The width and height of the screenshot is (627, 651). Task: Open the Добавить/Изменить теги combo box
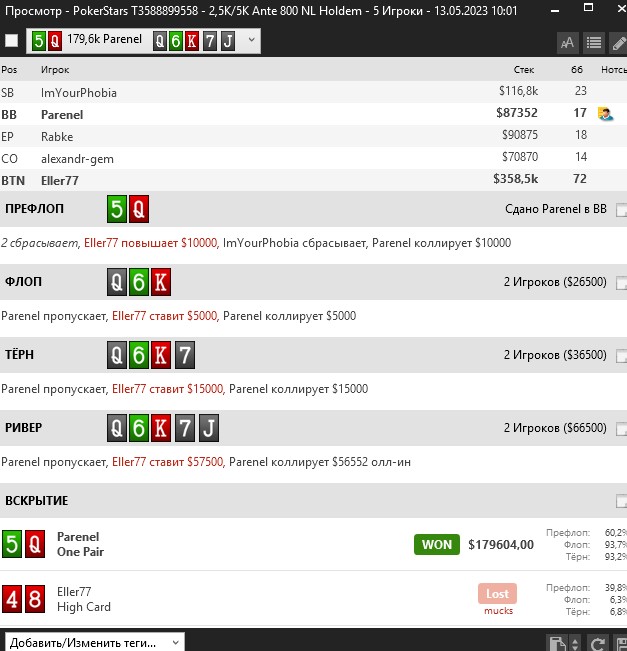[x=95, y=642]
